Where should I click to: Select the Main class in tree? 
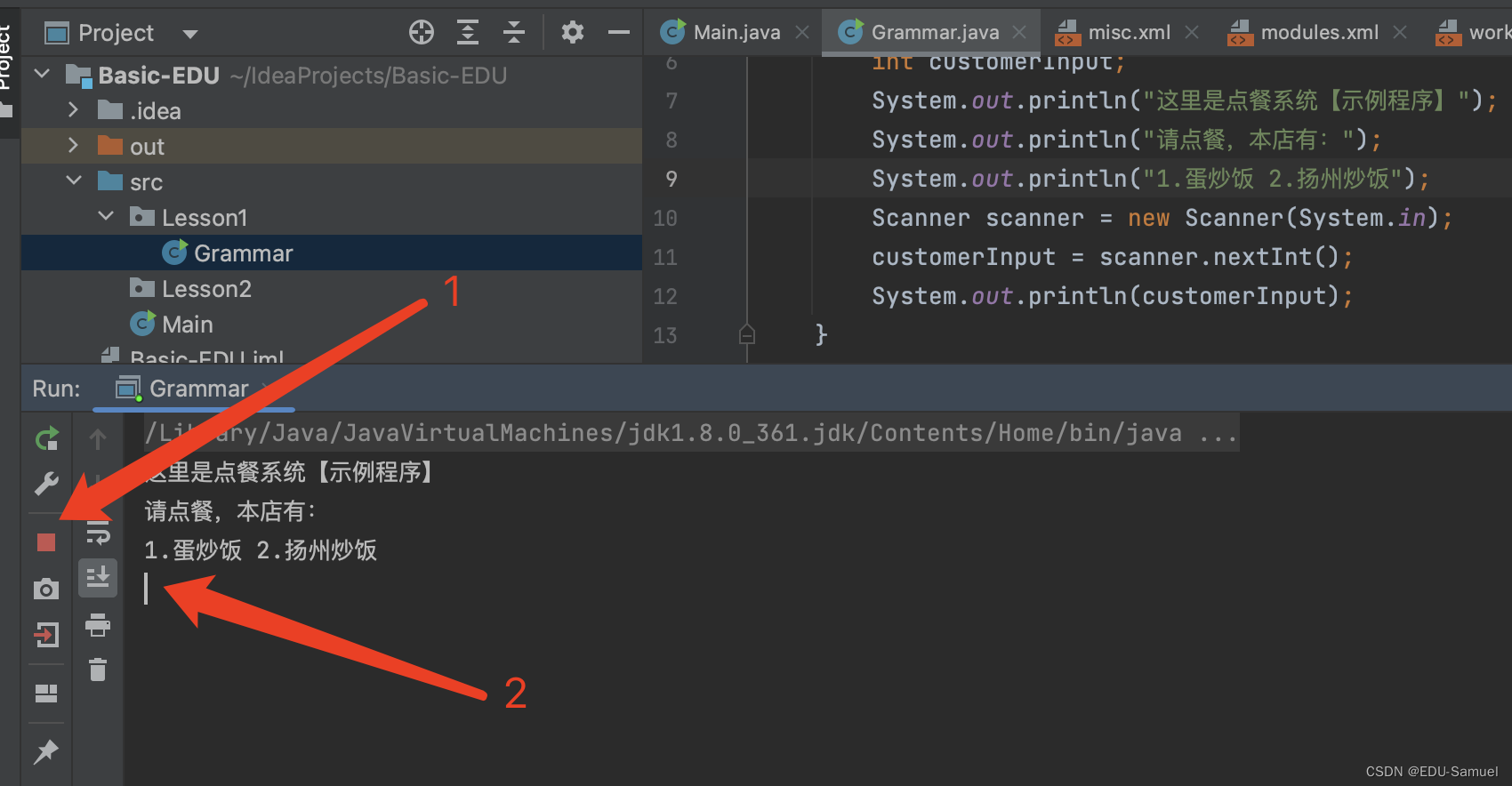(x=332, y=324)
